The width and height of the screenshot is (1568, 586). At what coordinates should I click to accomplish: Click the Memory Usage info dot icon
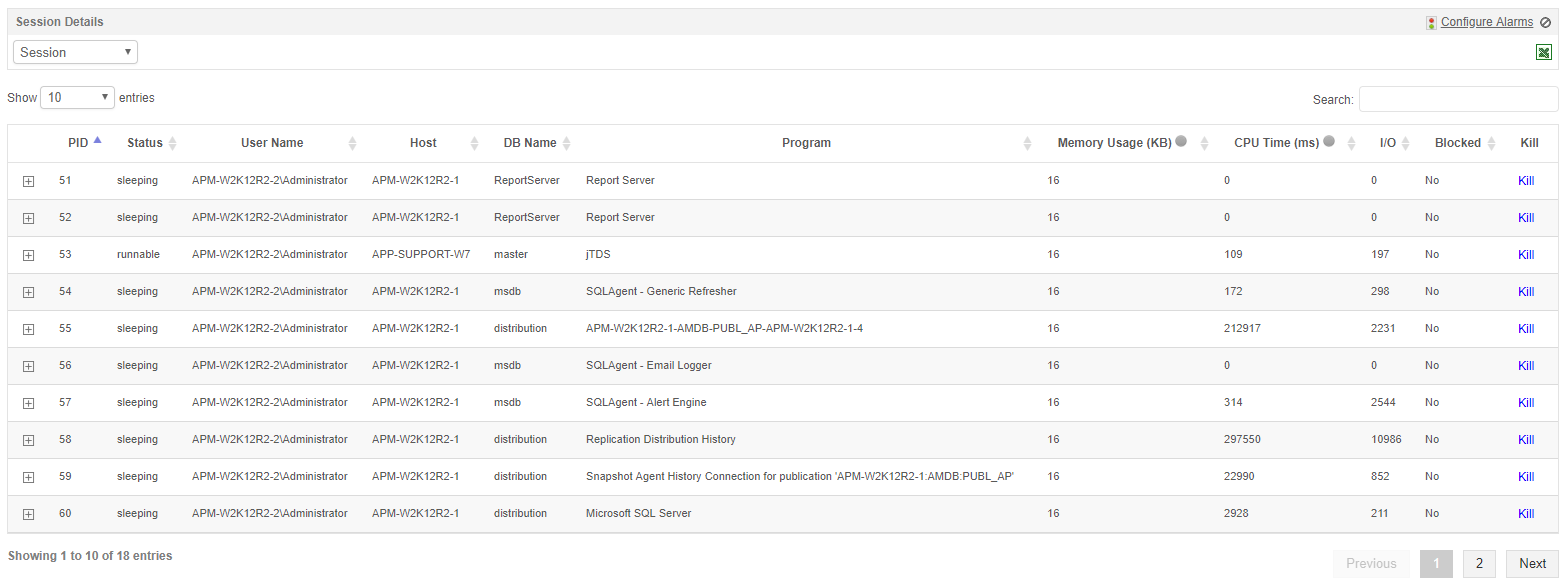click(x=1181, y=142)
